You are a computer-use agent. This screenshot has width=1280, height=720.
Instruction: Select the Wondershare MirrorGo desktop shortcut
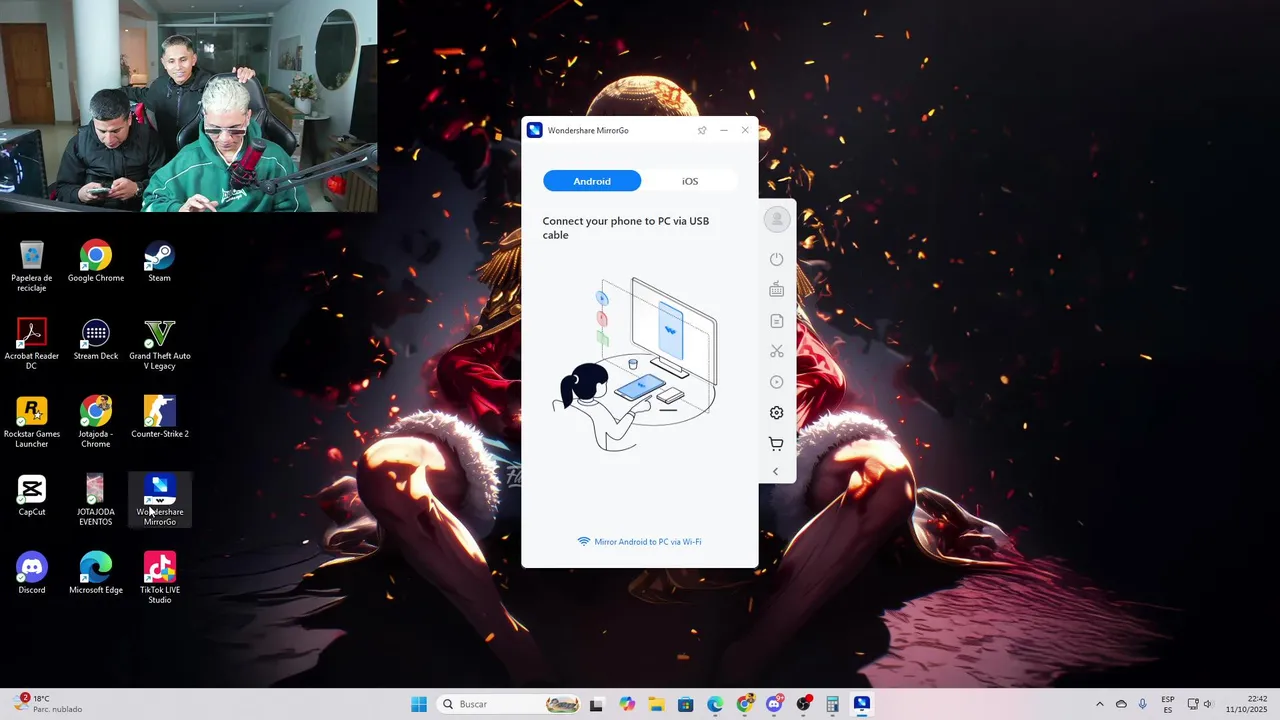click(160, 500)
